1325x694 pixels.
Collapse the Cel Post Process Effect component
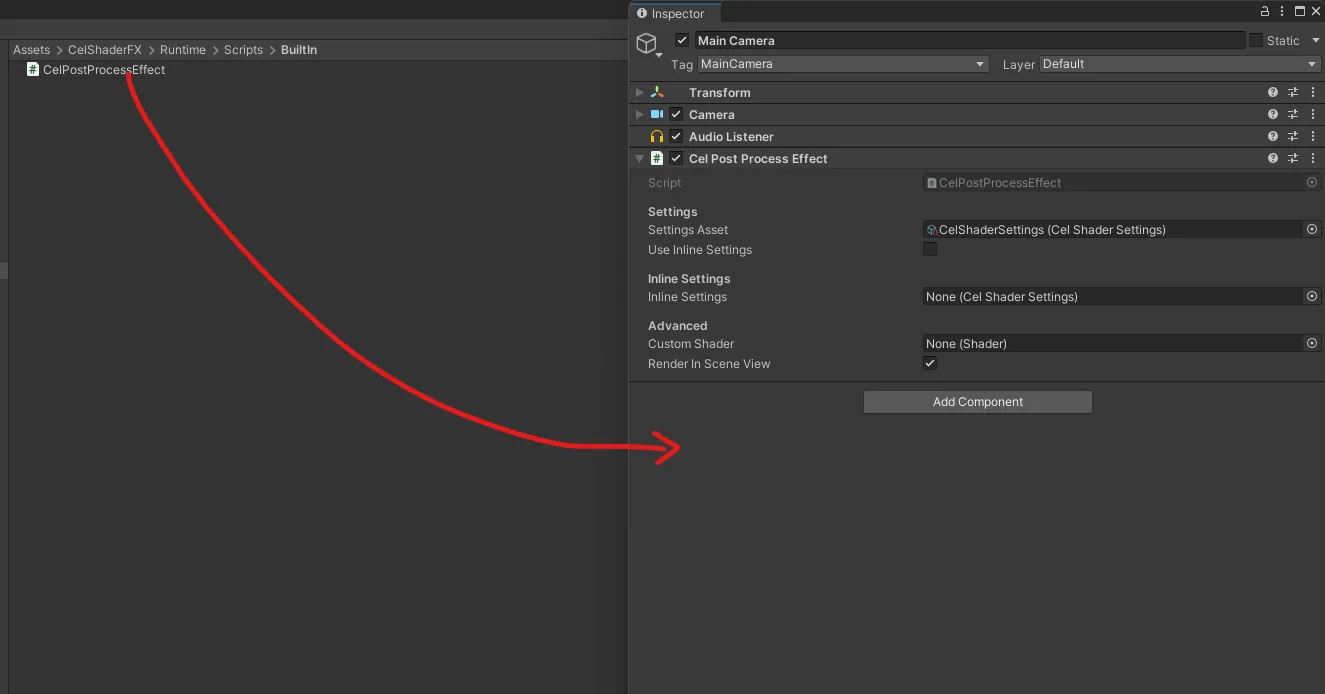(x=640, y=158)
